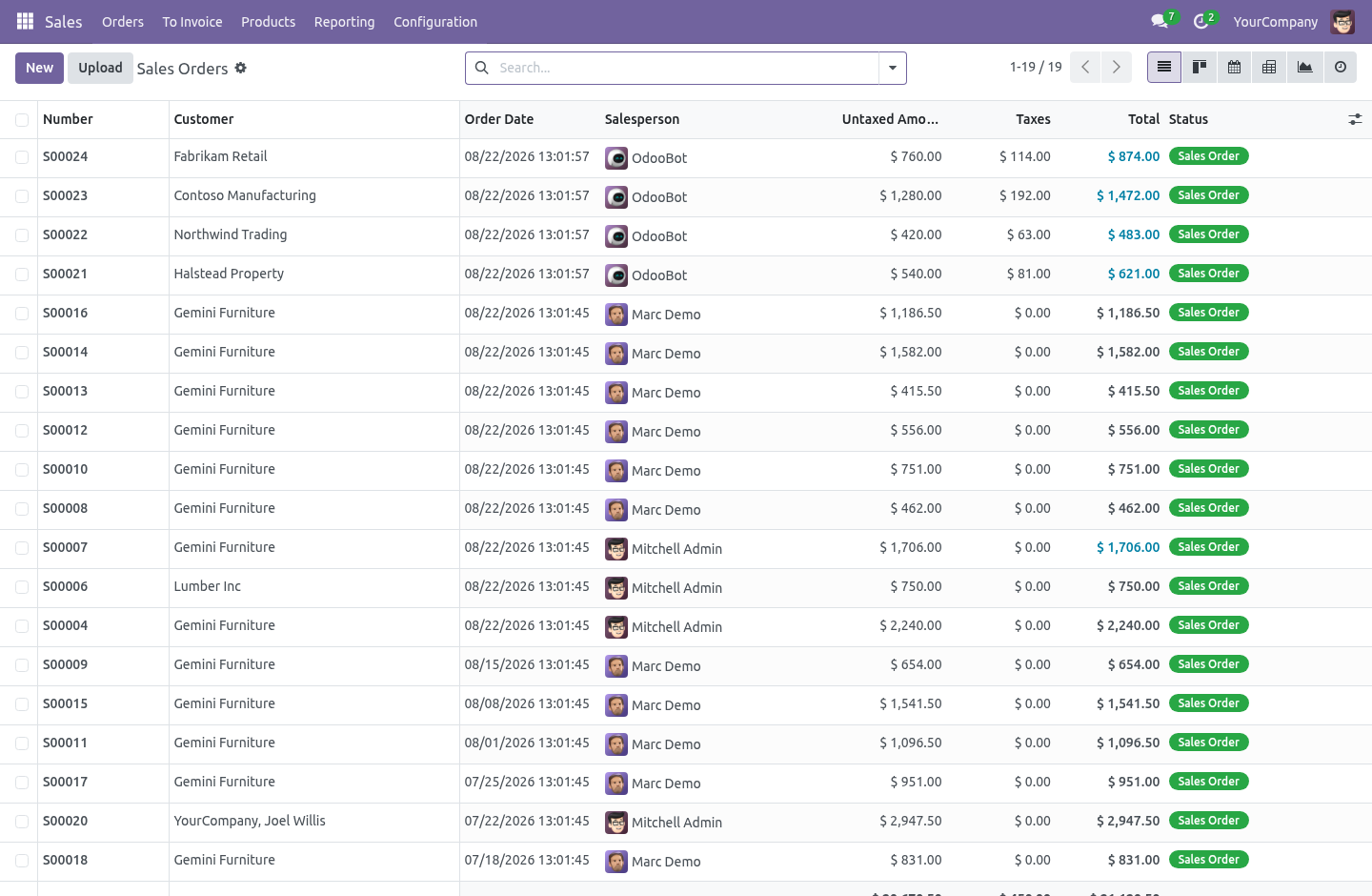Open the apps grid menu icon
The width and height of the screenshot is (1372, 896).
coord(26,21)
